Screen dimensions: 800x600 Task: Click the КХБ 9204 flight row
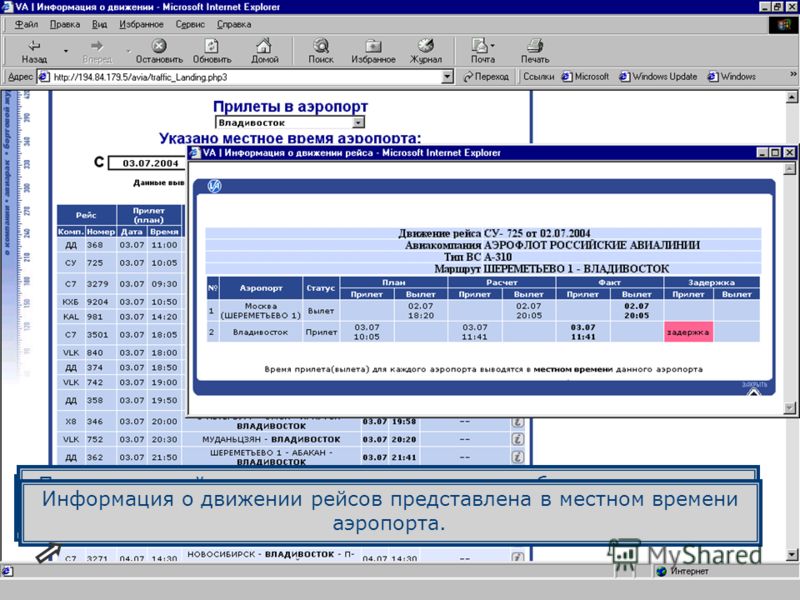tap(119, 302)
